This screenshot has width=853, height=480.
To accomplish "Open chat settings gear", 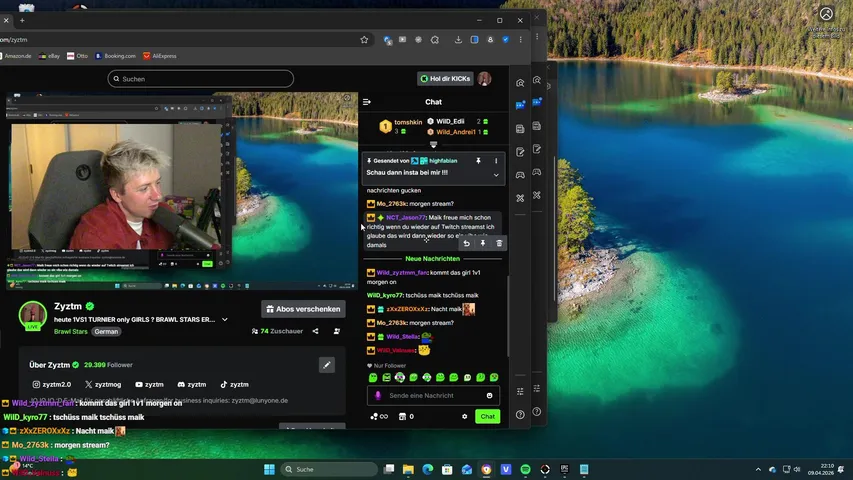I will coord(464,416).
